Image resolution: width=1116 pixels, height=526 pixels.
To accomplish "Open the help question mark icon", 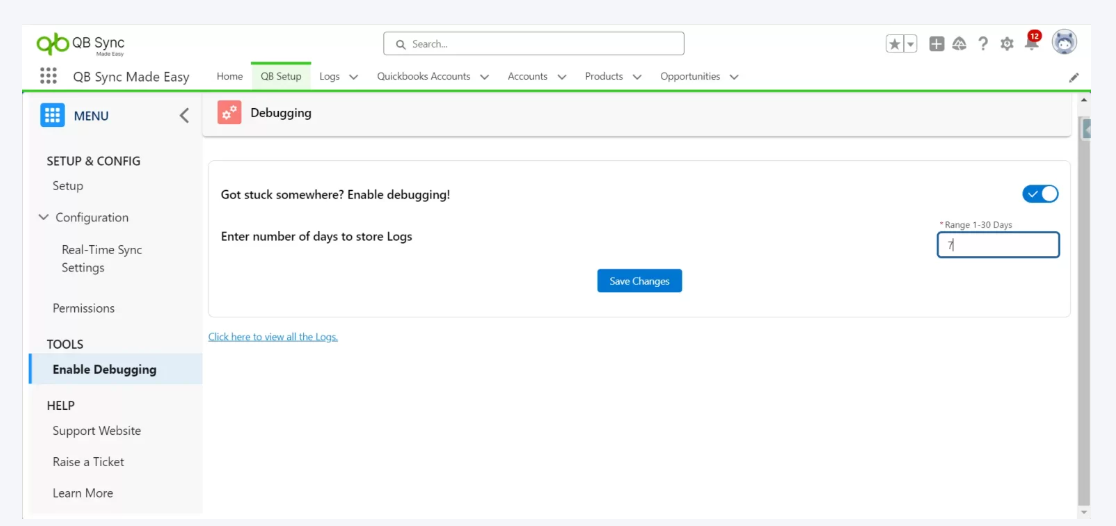I will coord(983,44).
